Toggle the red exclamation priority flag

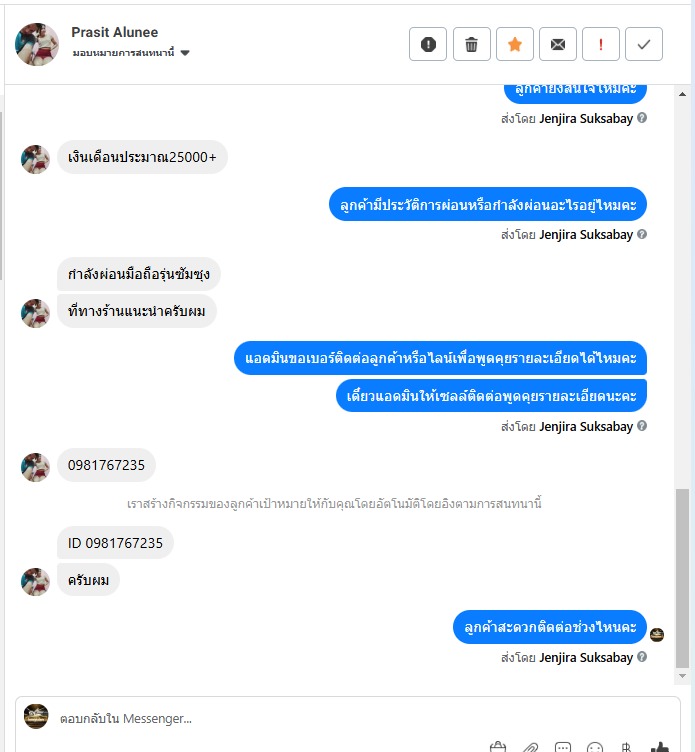coord(601,44)
